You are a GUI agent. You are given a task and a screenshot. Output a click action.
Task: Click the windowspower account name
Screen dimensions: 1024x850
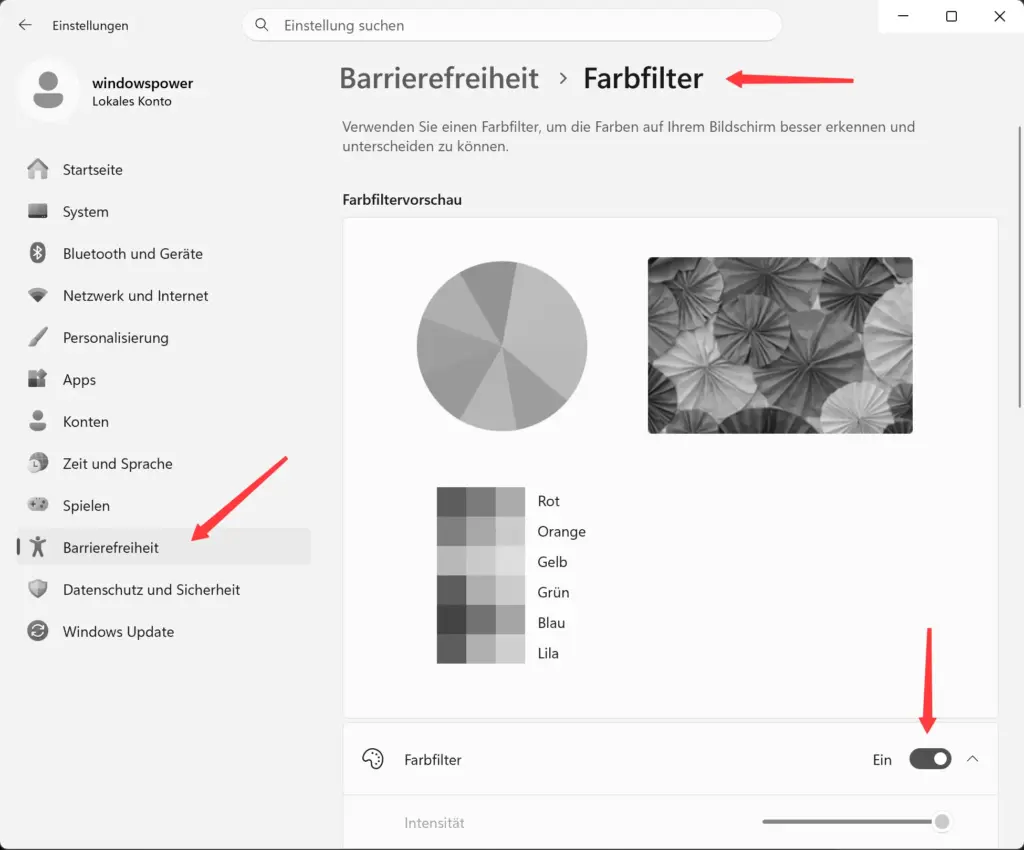[x=142, y=83]
